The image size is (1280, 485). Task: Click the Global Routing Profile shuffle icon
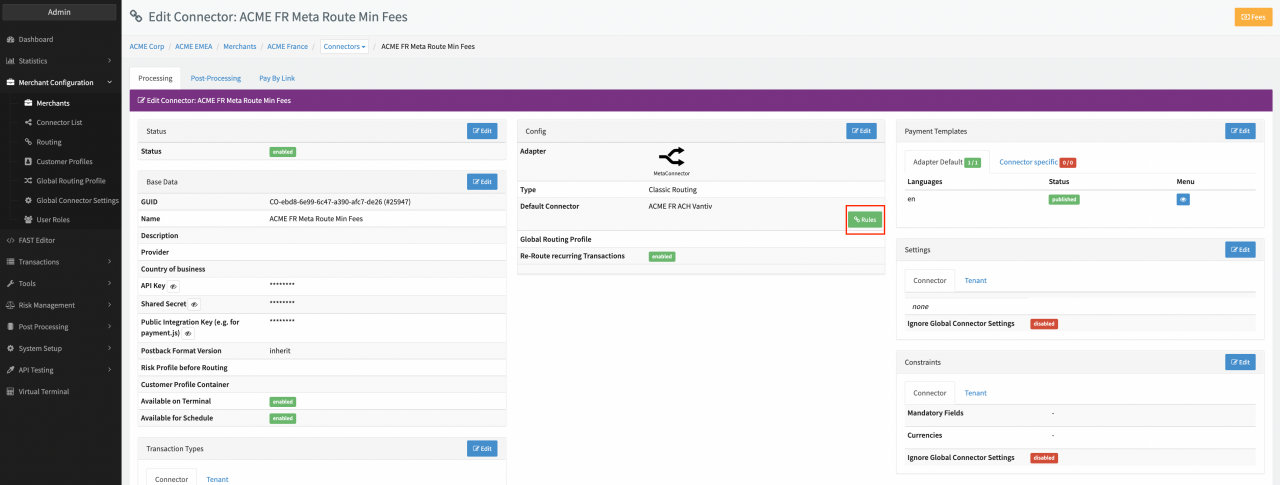pyautogui.click(x=28, y=181)
